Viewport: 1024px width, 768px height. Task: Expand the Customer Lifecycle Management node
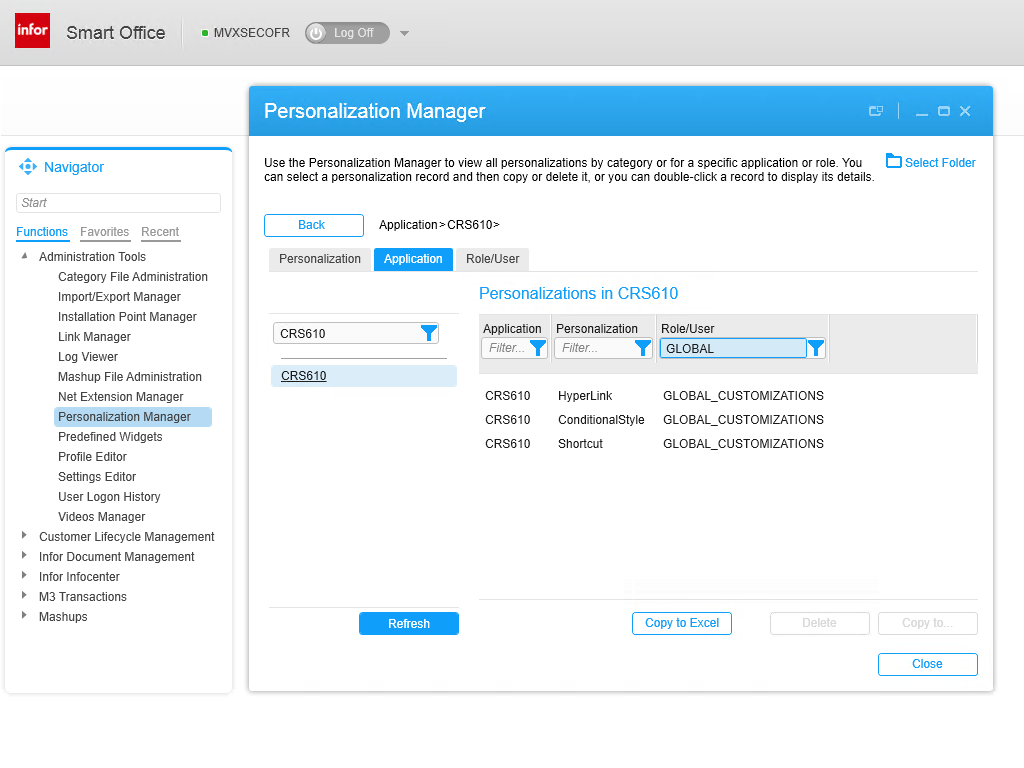(25, 536)
